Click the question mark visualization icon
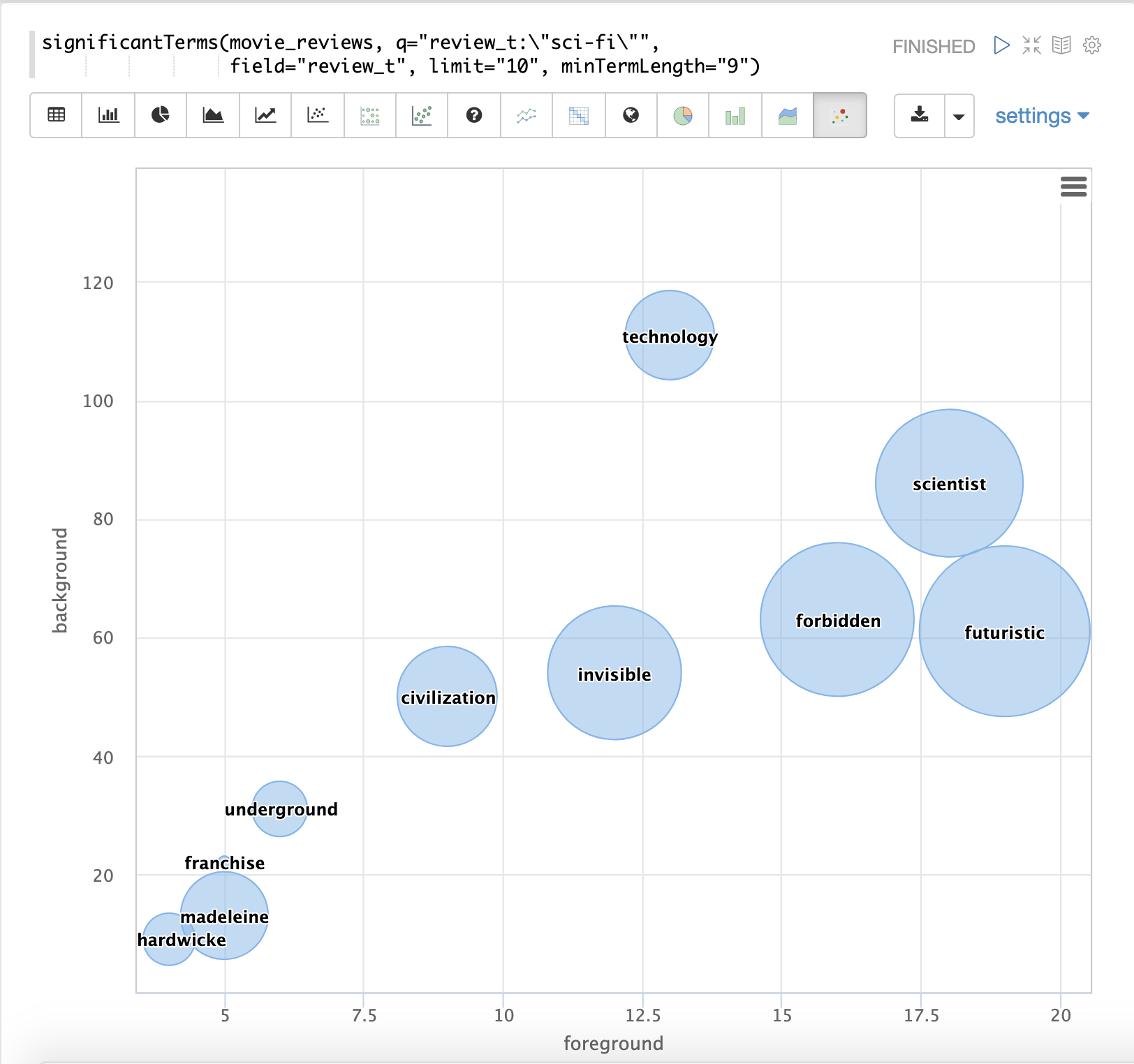Screen dimensions: 1134x1064 [x=474, y=115]
